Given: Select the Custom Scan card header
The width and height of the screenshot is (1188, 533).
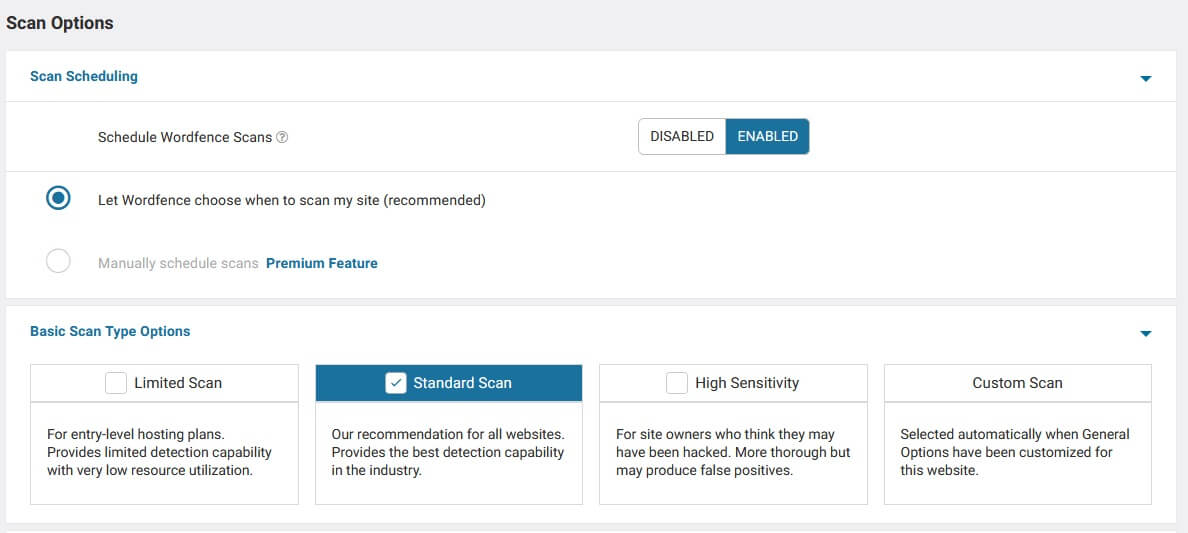Looking at the screenshot, I should 1018,383.
